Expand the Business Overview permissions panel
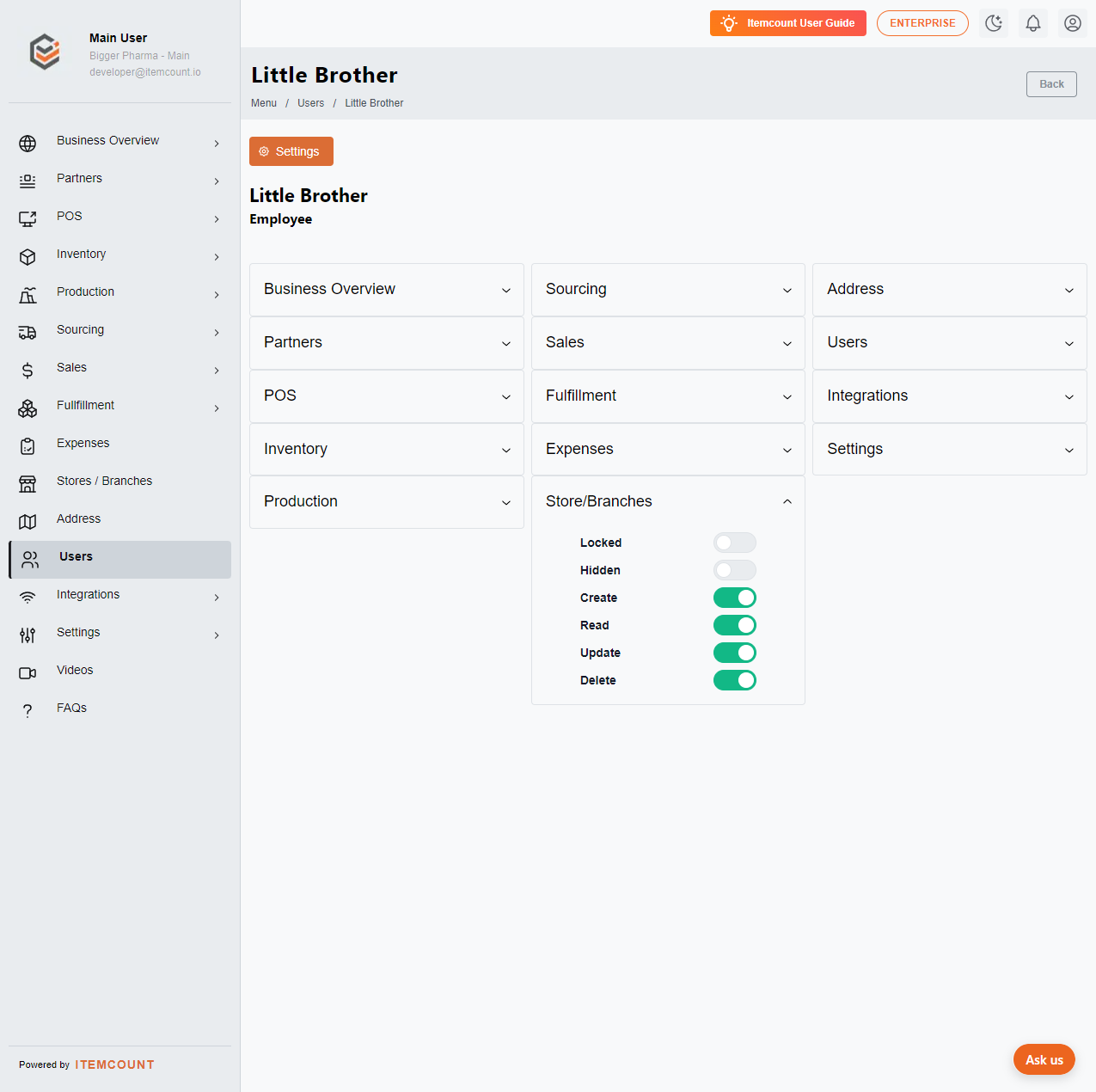The width and height of the screenshot is (1096, 1092). click(x=387, y=290)
